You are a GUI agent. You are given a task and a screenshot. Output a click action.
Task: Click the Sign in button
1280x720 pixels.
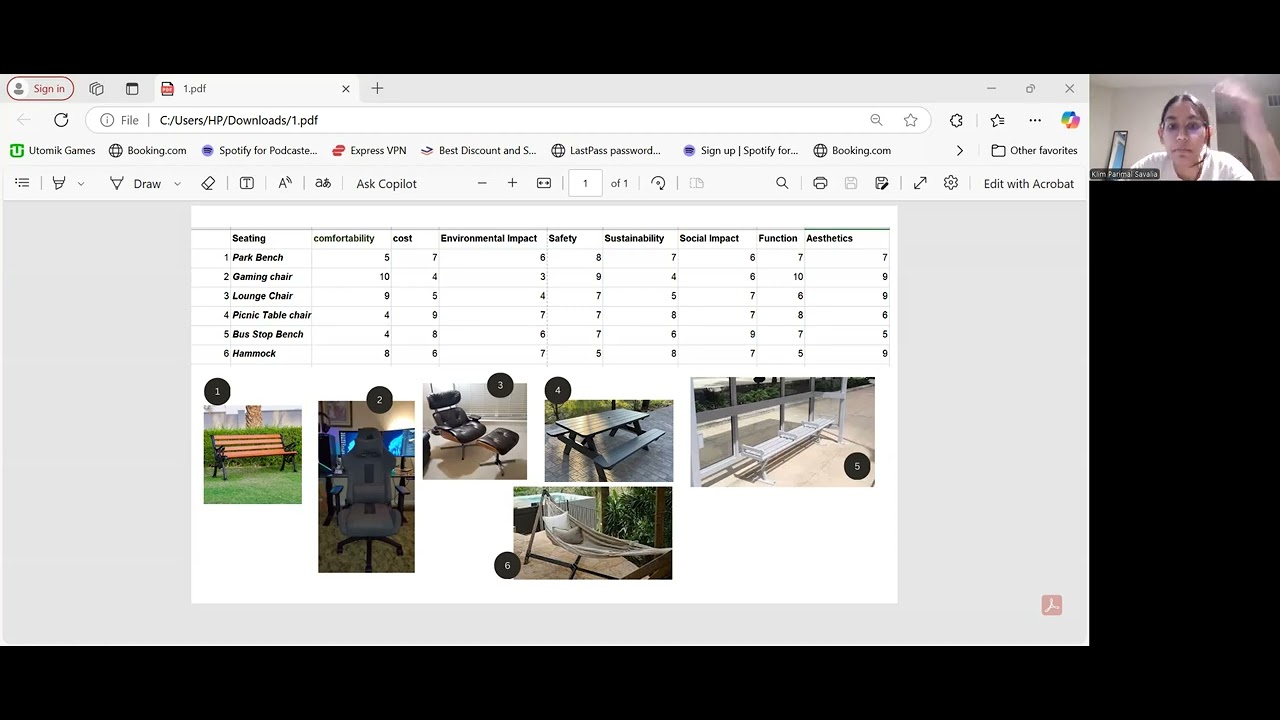(40, 88)
